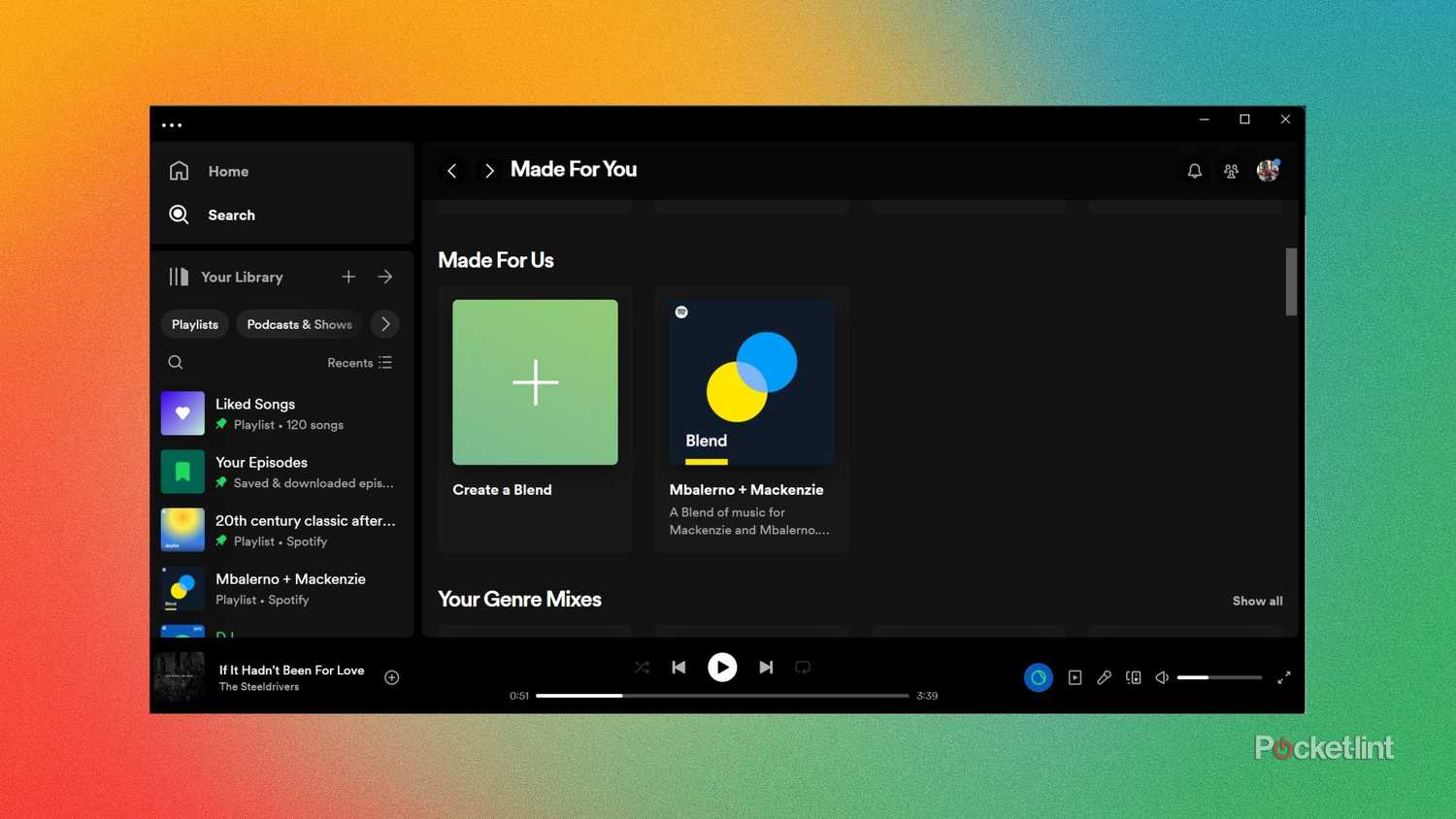Skip to the previous track
This screenshot has width=1456, height=819.
(678, 667)
